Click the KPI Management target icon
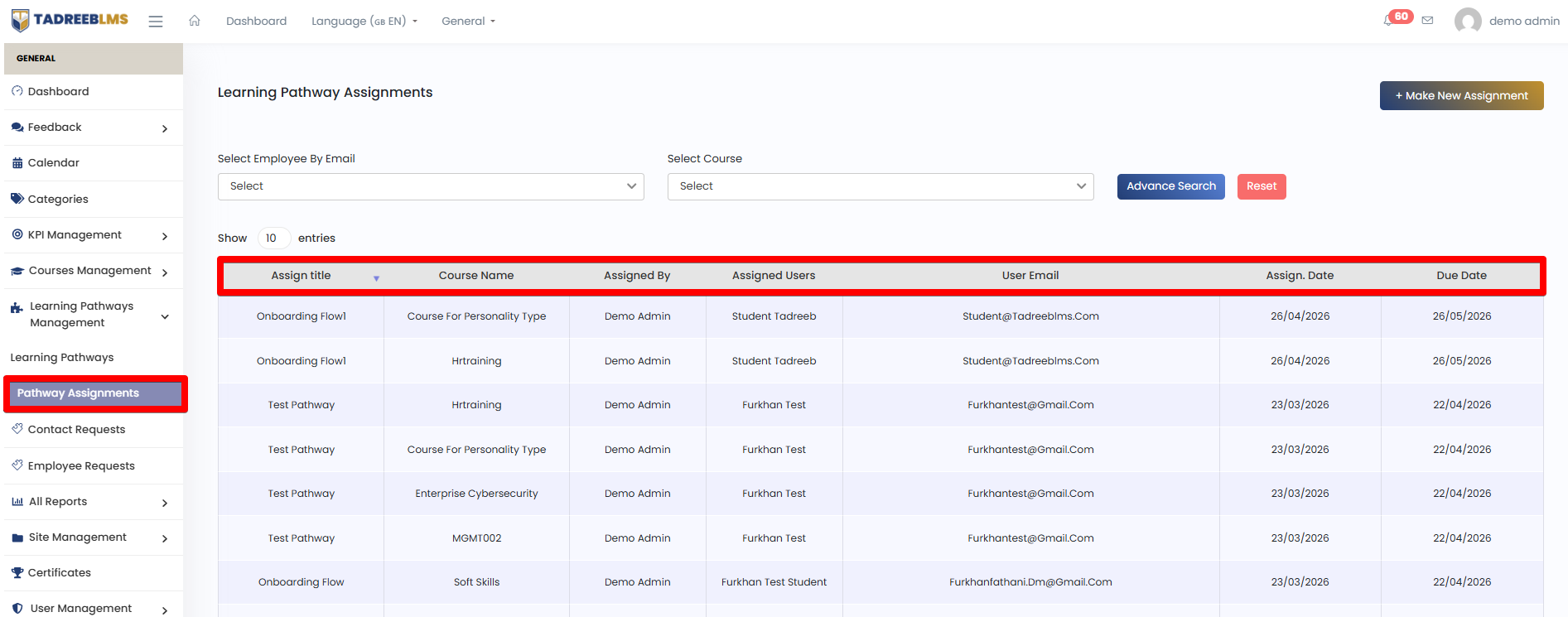 click(17, 235)
